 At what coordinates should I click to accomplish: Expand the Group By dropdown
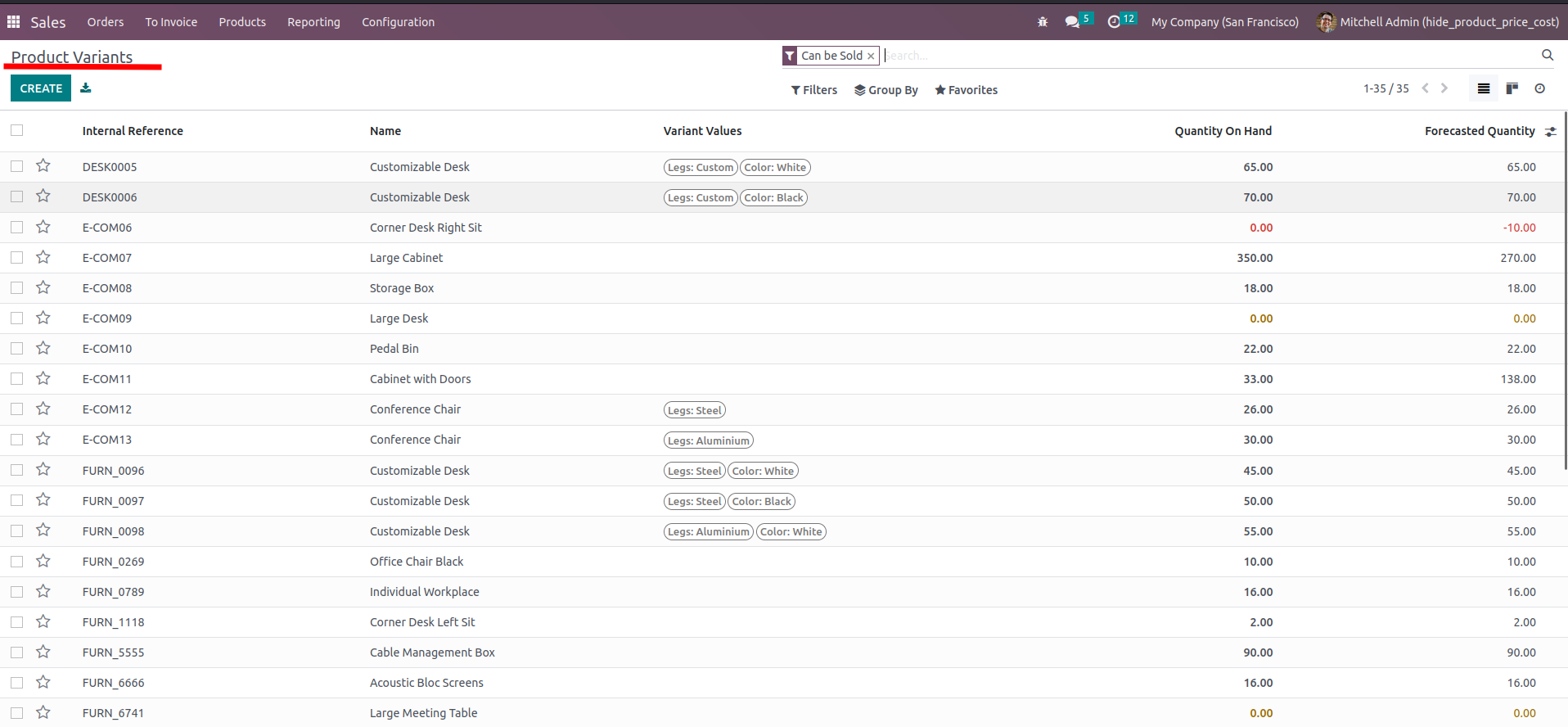tap(886, 90)
